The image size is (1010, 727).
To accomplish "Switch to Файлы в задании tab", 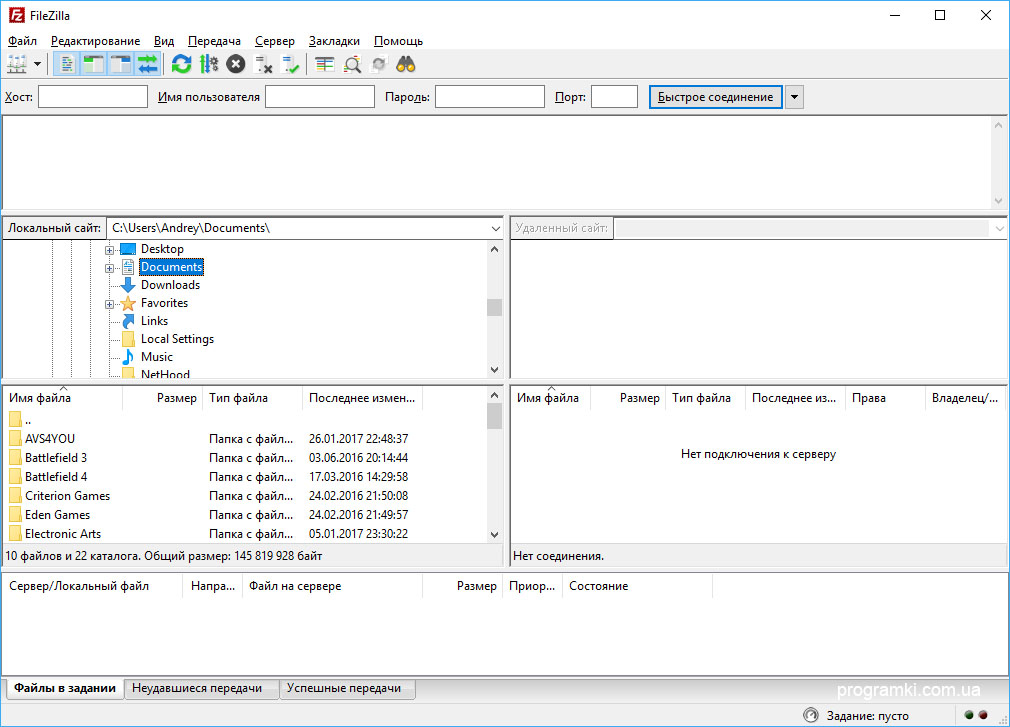I will [x=64, y=688].
